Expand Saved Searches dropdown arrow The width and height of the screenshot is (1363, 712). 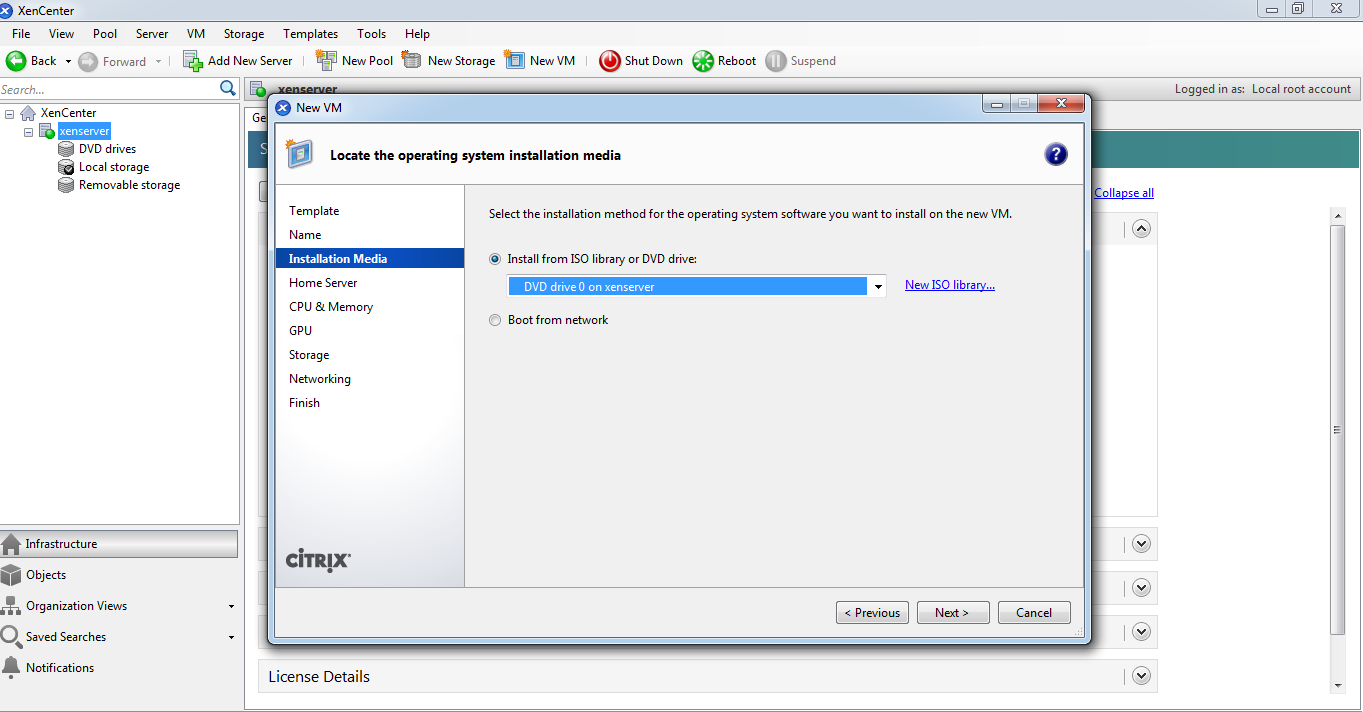click(x=231, y=638)
